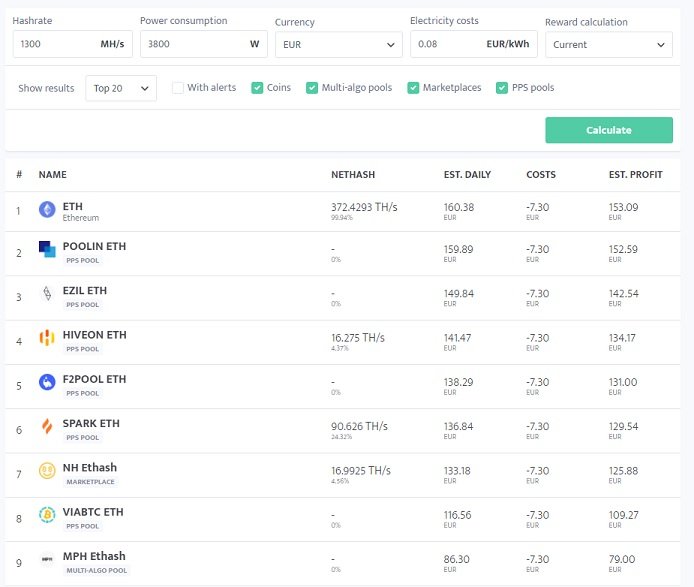Click the PPS POOL tag under POOLIN ETH
Image resolution: width=694 pixels, height=587 pixels.
point(83,260)
